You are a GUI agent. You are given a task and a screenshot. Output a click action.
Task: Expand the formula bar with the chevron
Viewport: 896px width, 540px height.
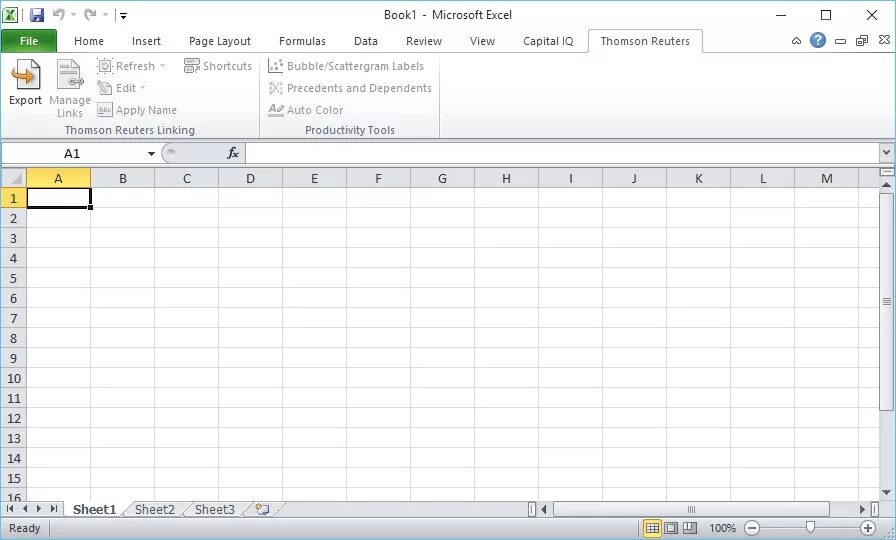tap(886, 153)
